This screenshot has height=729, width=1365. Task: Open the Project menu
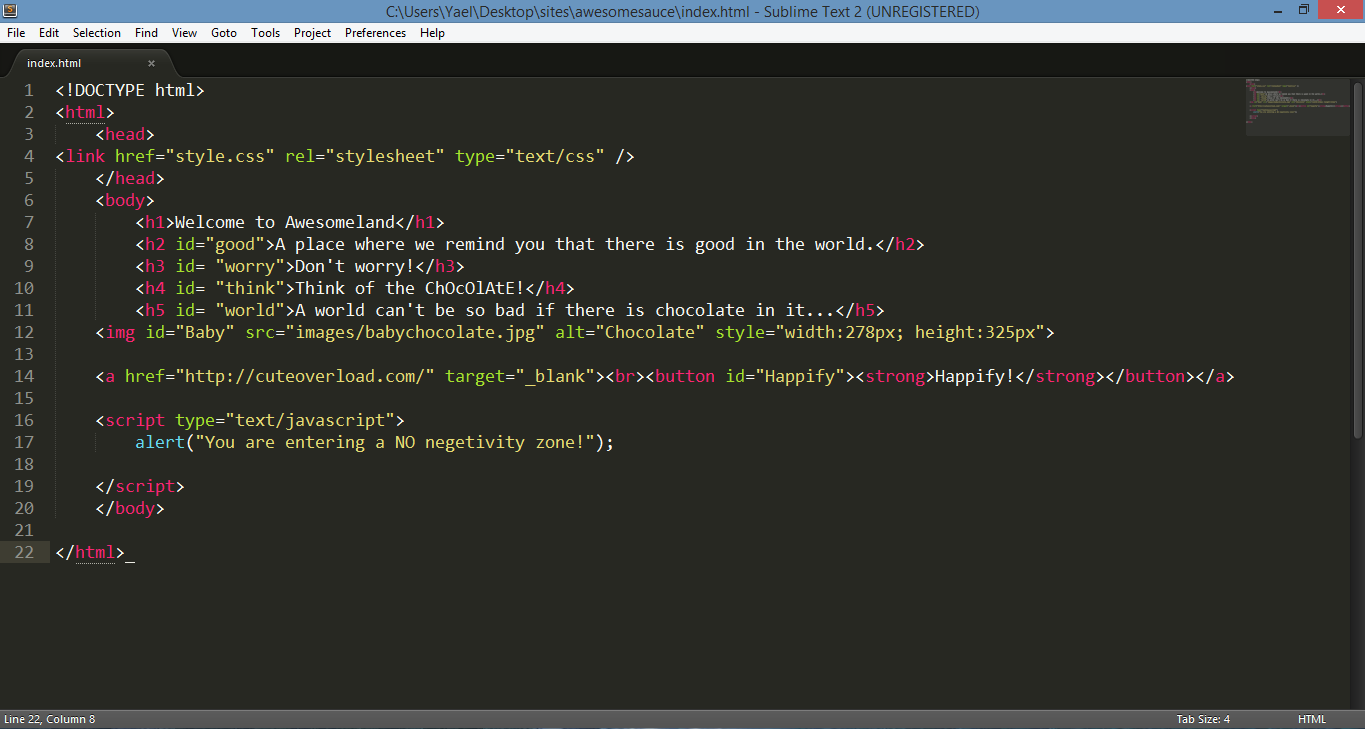point(313,33)
